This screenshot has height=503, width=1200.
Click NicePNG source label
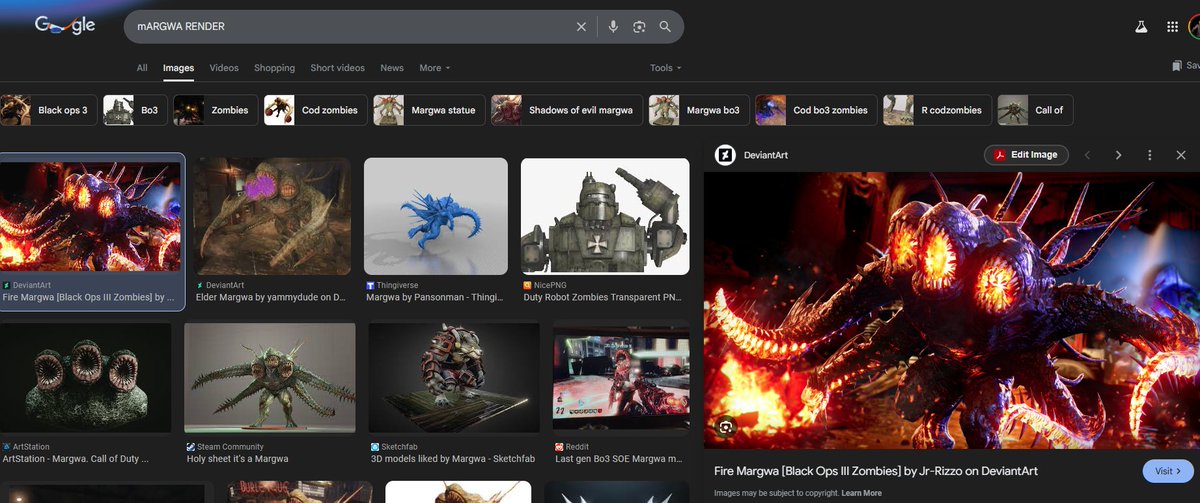point(550,285)
